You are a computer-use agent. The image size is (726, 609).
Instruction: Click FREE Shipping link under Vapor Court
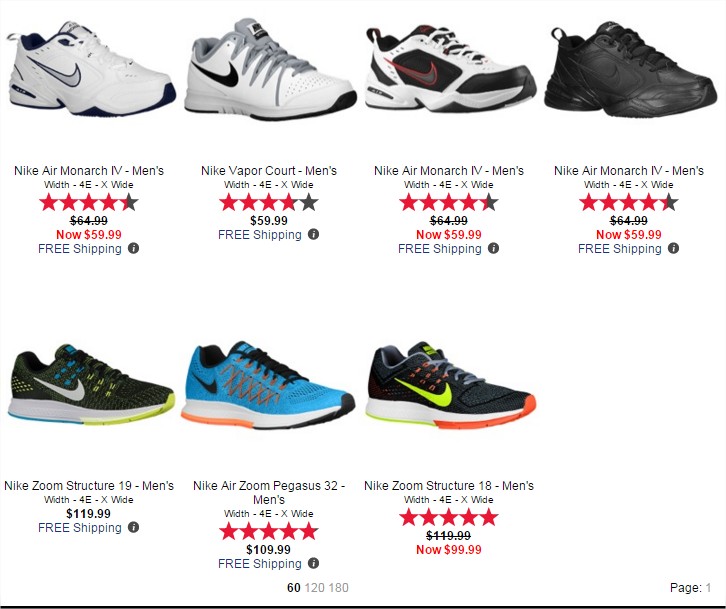(x=260, y=235)
